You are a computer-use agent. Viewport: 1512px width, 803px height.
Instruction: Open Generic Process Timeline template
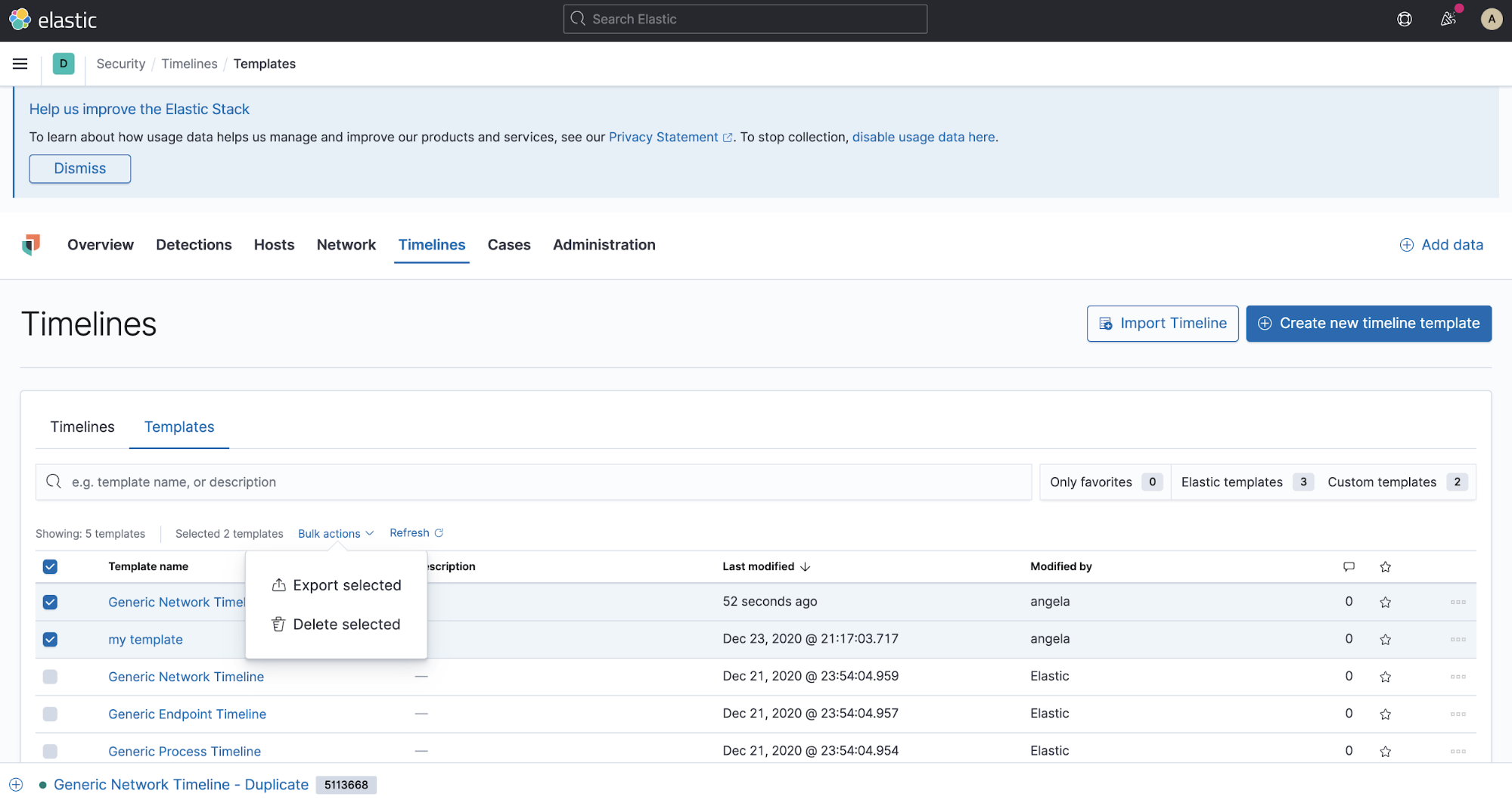click(185, 752)
